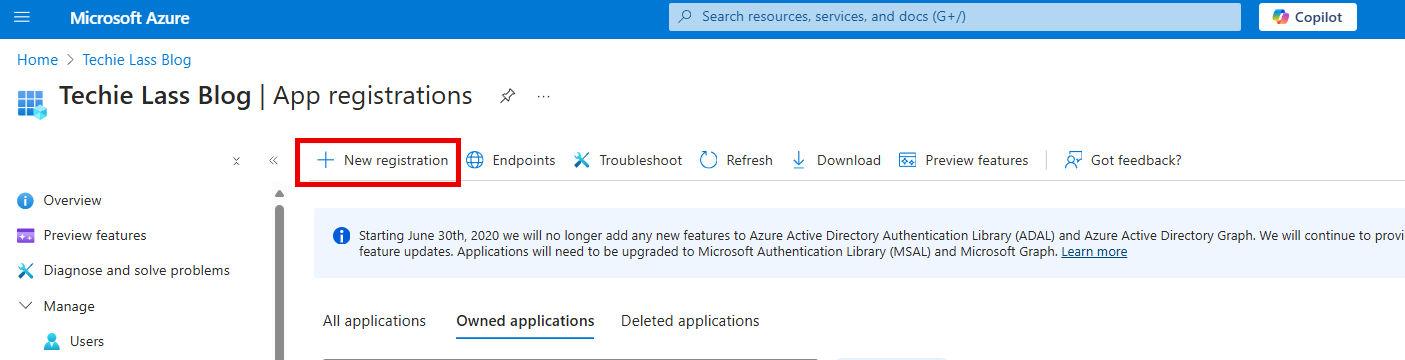Click the Troubleshoot wrench icon

point(582,160)
